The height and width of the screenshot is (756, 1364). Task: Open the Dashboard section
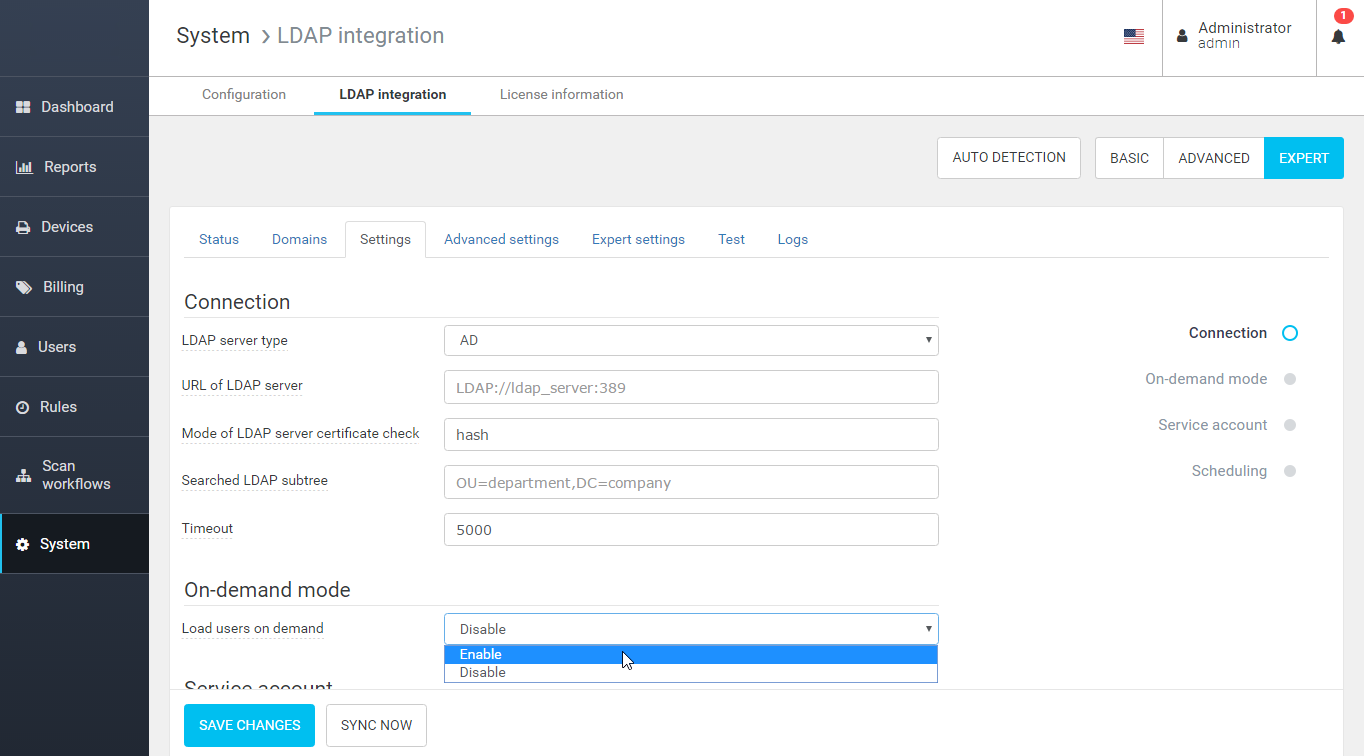pos(75,107)
